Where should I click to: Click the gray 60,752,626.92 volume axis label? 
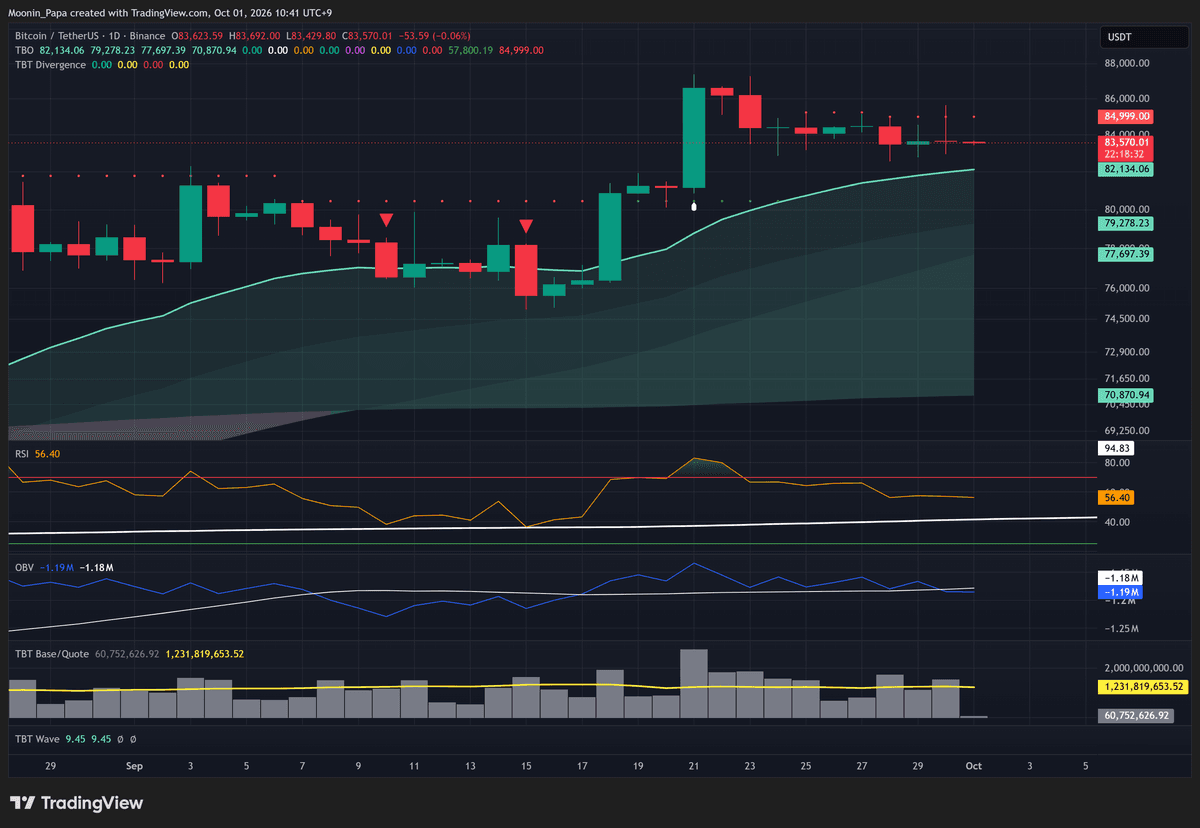pos(1134,716)
